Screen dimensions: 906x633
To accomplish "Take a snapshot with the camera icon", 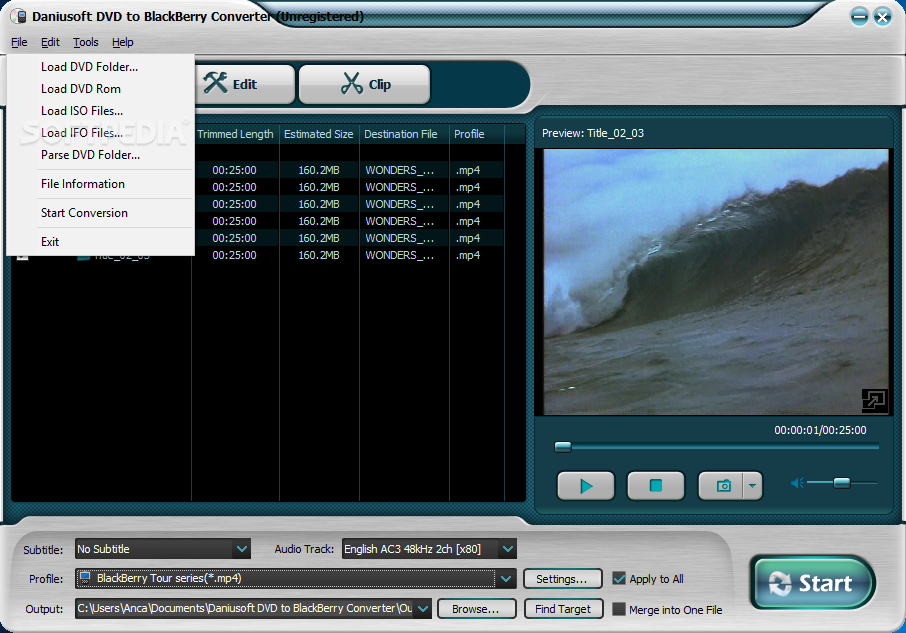I will [x=722, y=486].
